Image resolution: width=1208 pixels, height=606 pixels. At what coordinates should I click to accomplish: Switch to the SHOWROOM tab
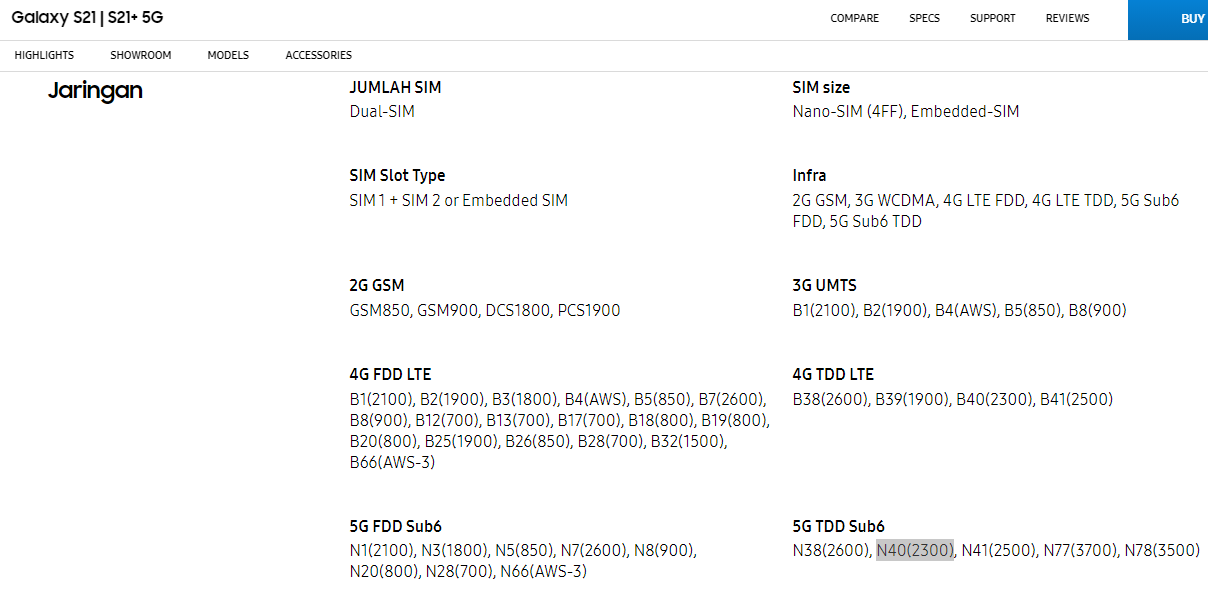[x=140, y=56]
